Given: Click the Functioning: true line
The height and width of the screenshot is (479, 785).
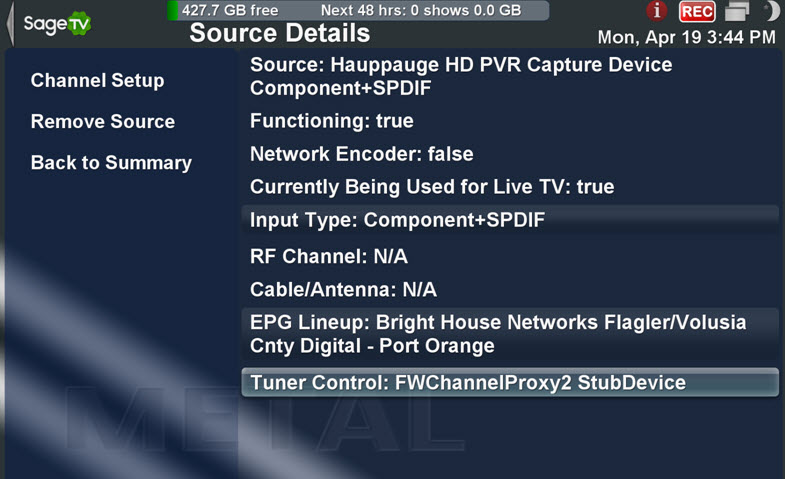Looking at the screenshot, I should (331, 121).
